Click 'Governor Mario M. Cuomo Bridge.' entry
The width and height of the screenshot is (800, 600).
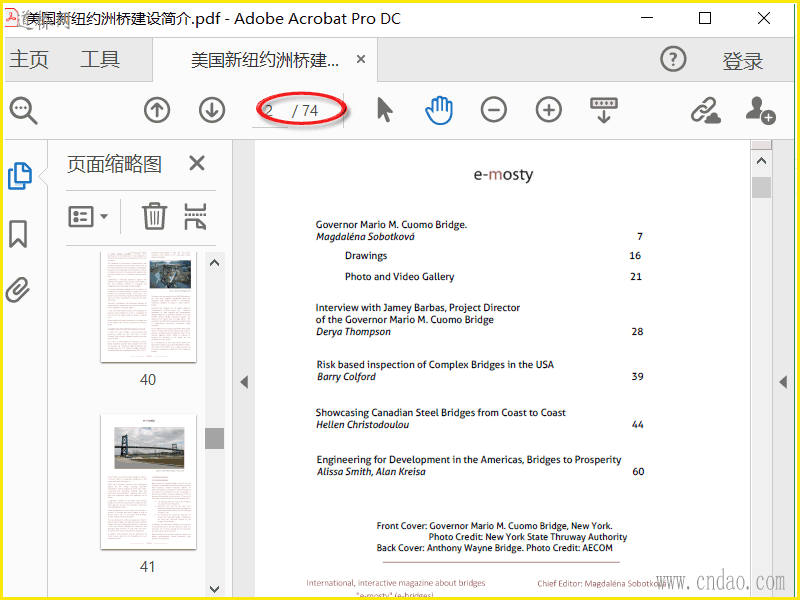[x=391, y=224]
